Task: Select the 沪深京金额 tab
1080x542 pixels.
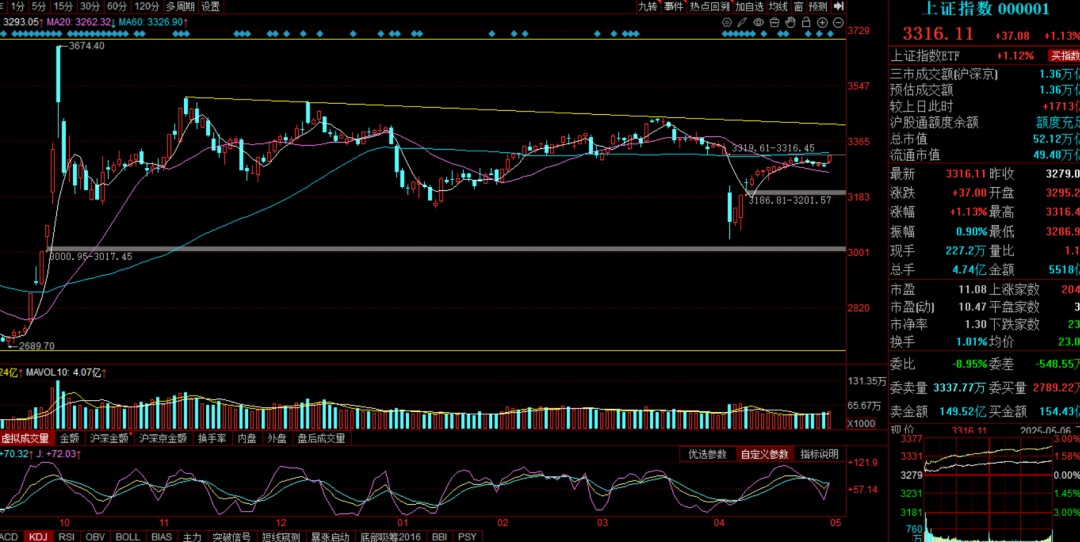Action: (163, 437)
